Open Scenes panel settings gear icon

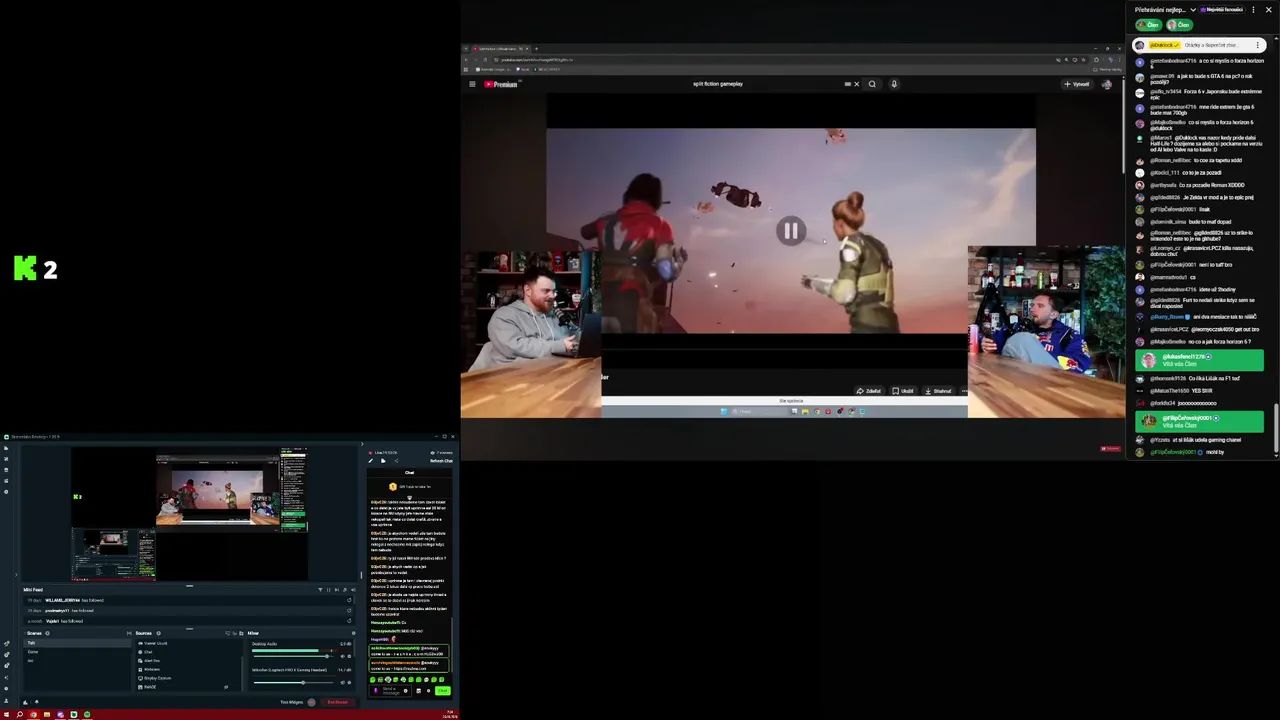[x=47, y=633]
